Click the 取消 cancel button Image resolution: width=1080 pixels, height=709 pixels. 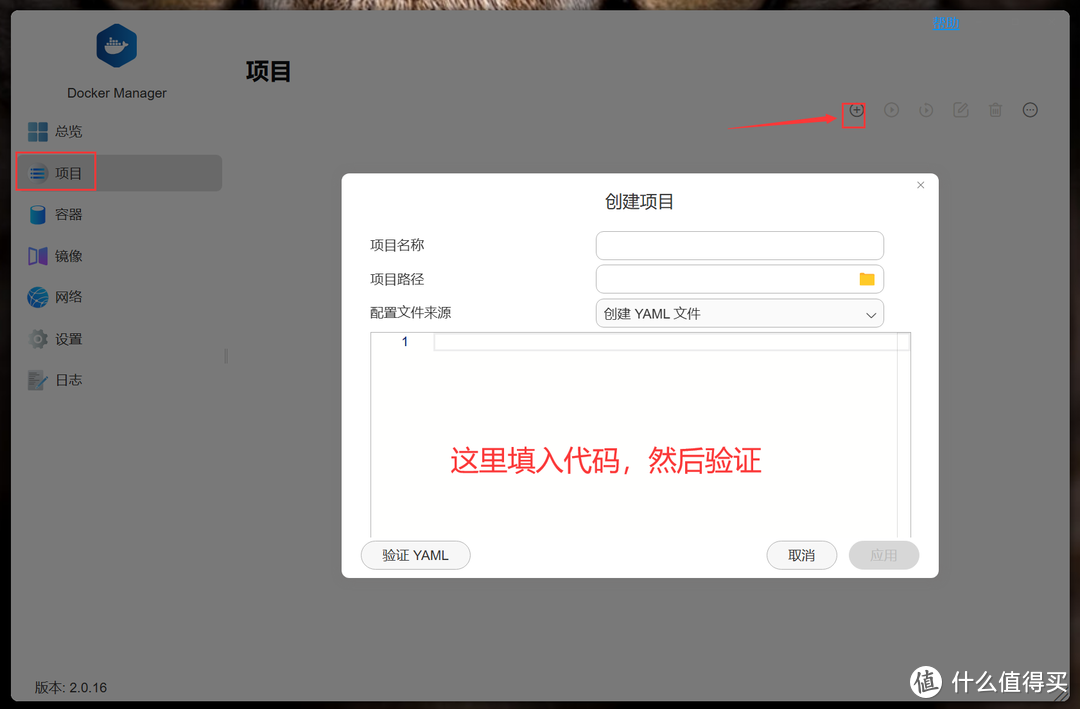pyautogui.click(x=802, y=555)
